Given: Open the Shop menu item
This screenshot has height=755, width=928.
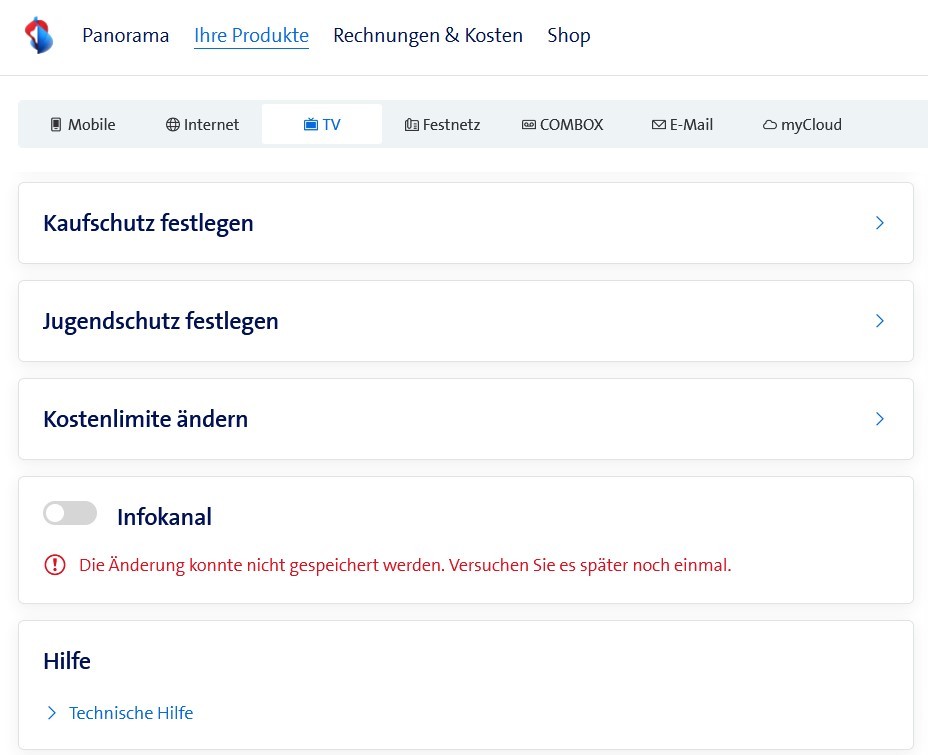Looking at the screenshot, I should tap(569, 36).
